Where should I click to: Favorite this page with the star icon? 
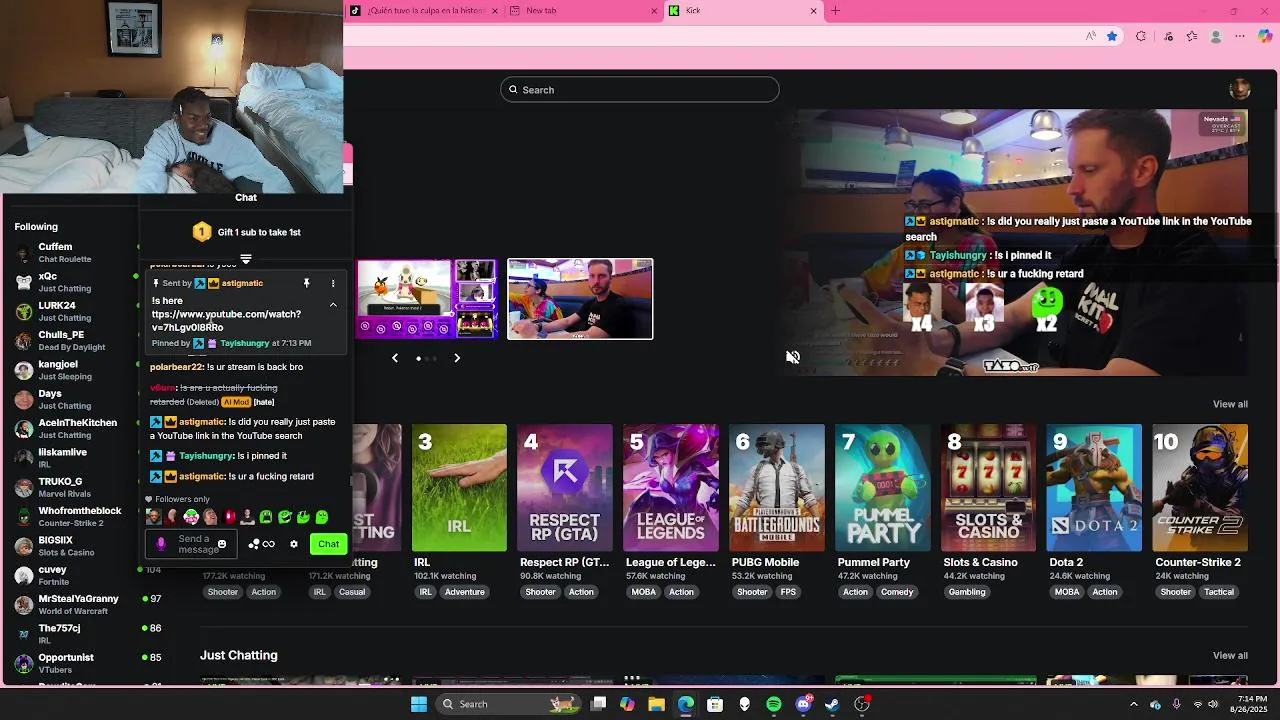point(1112,37)
